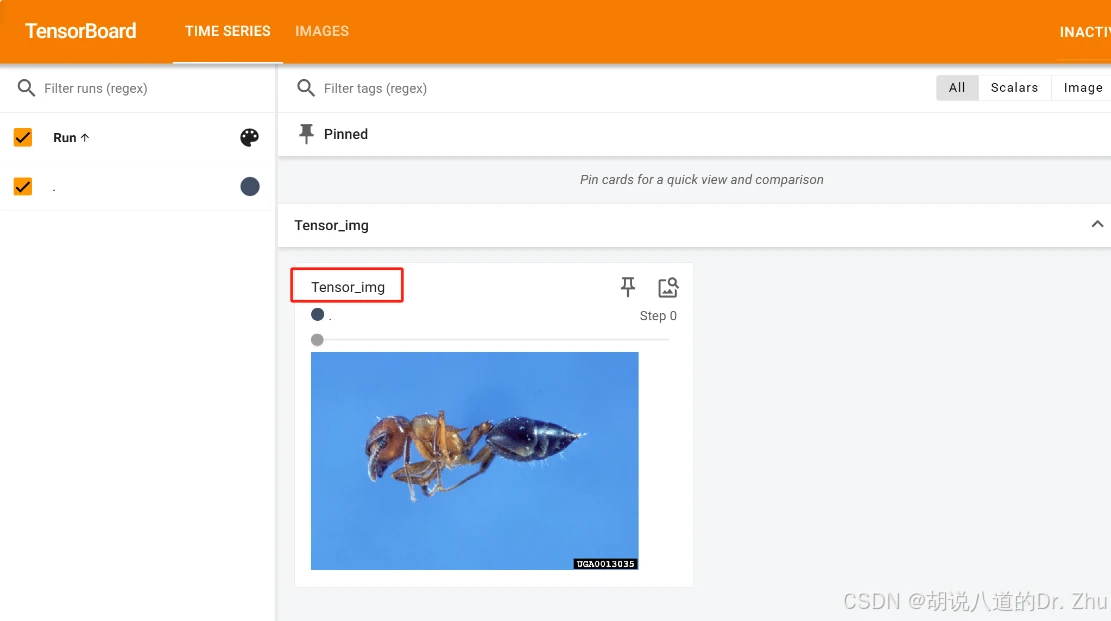The image size is (1111, 621).
Task: Click the ant image preview
Action: pyautogui.click(x=475, y=461)
